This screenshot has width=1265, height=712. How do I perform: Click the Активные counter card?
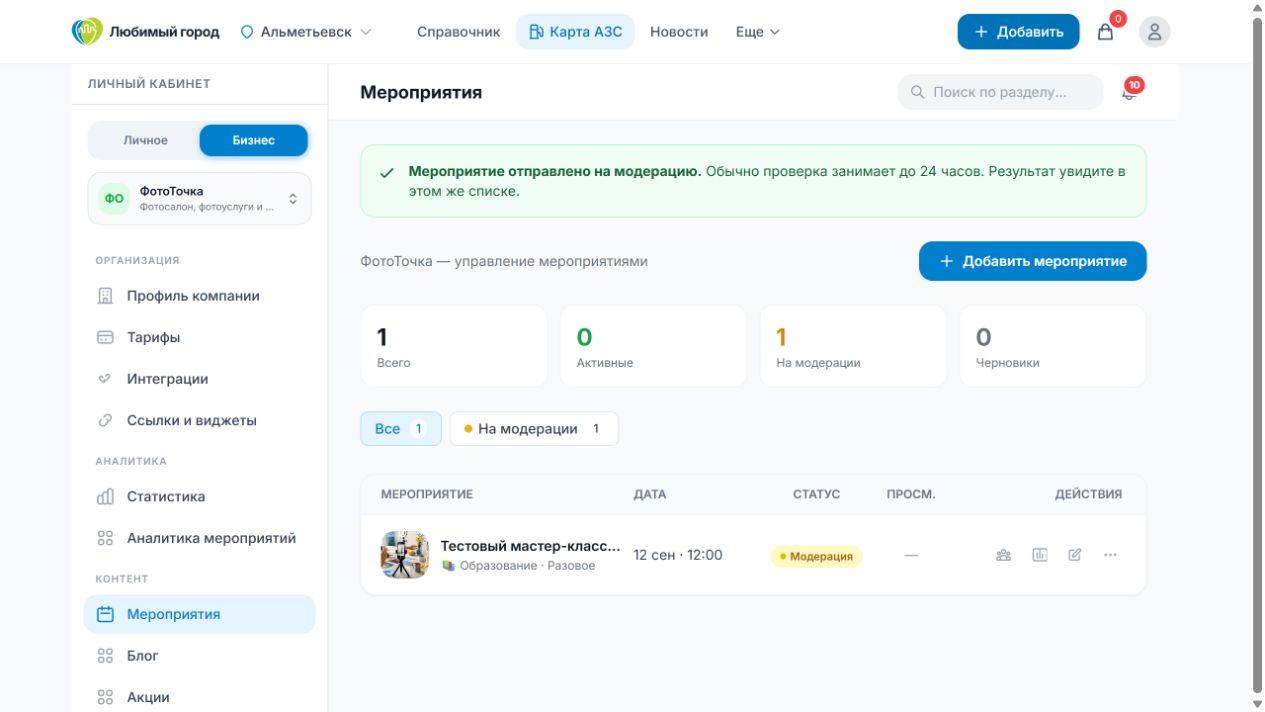pyautogui.click(x=653, y=346)
